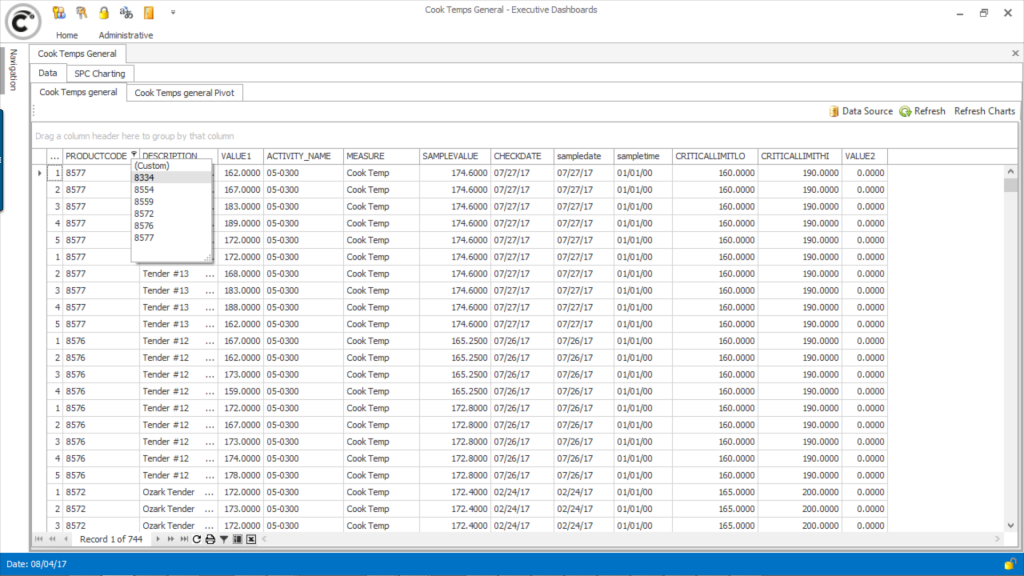Open the Administrative user management icon
This screenshot has height=576, width=1024.
58,12
